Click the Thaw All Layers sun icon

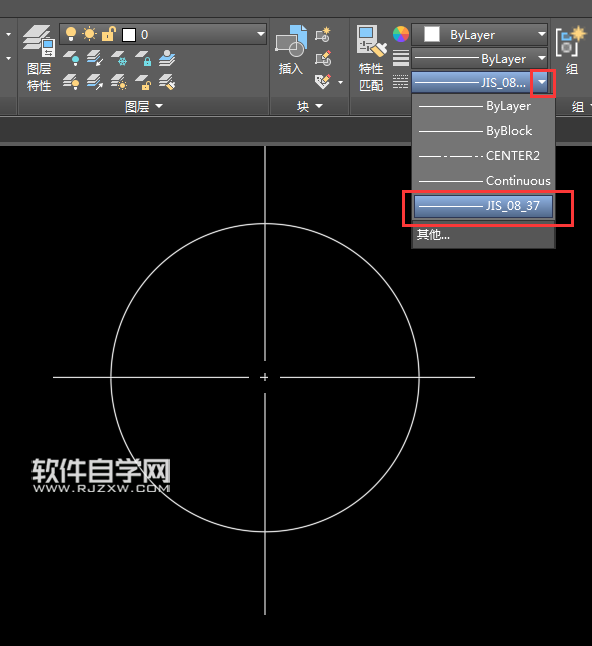click(119, 82)
